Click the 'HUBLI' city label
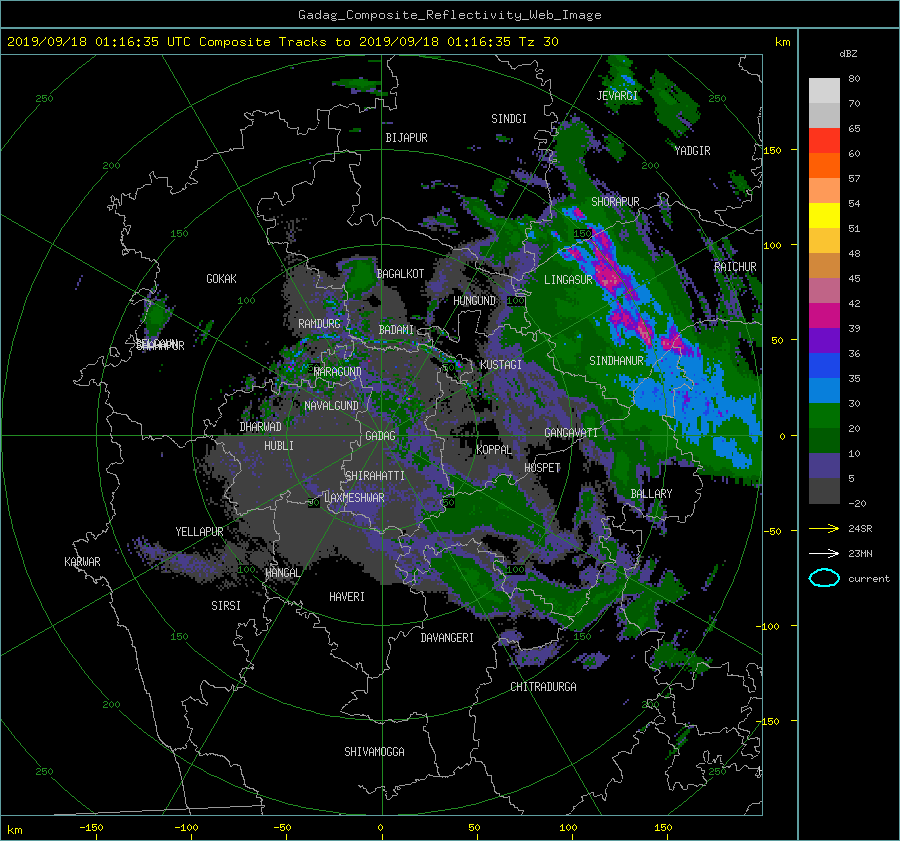Image resolution: width=900 pixels, height=841 pixels. pyautogui.click(x=278, y=445)
